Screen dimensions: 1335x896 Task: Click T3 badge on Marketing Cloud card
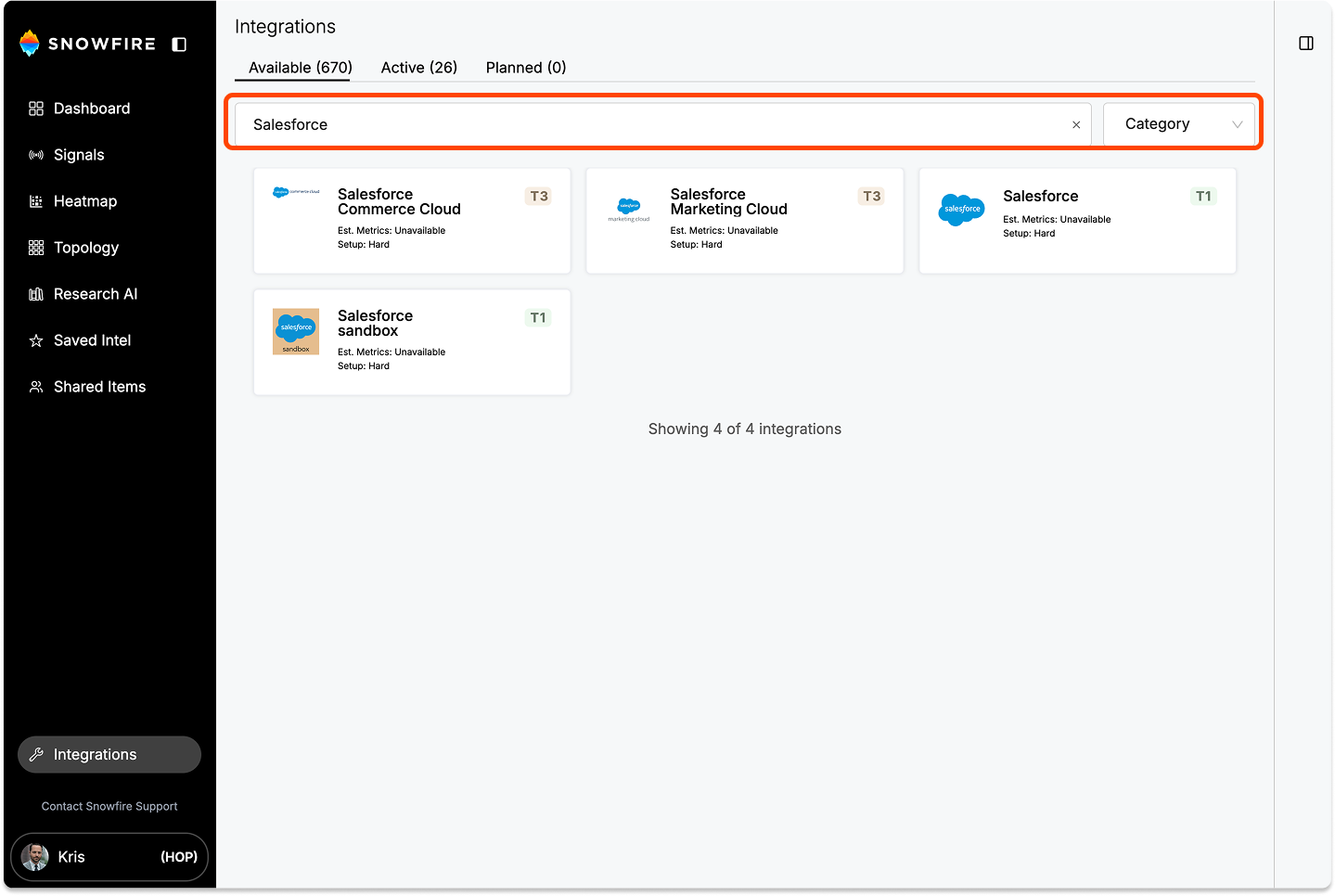(x=871, y=196)
